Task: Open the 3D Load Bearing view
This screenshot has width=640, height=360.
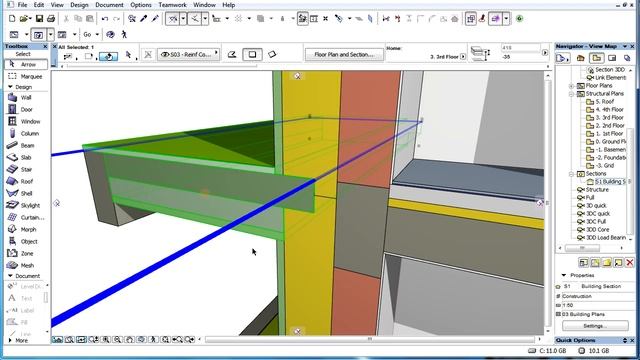Action: coord(601,238)
